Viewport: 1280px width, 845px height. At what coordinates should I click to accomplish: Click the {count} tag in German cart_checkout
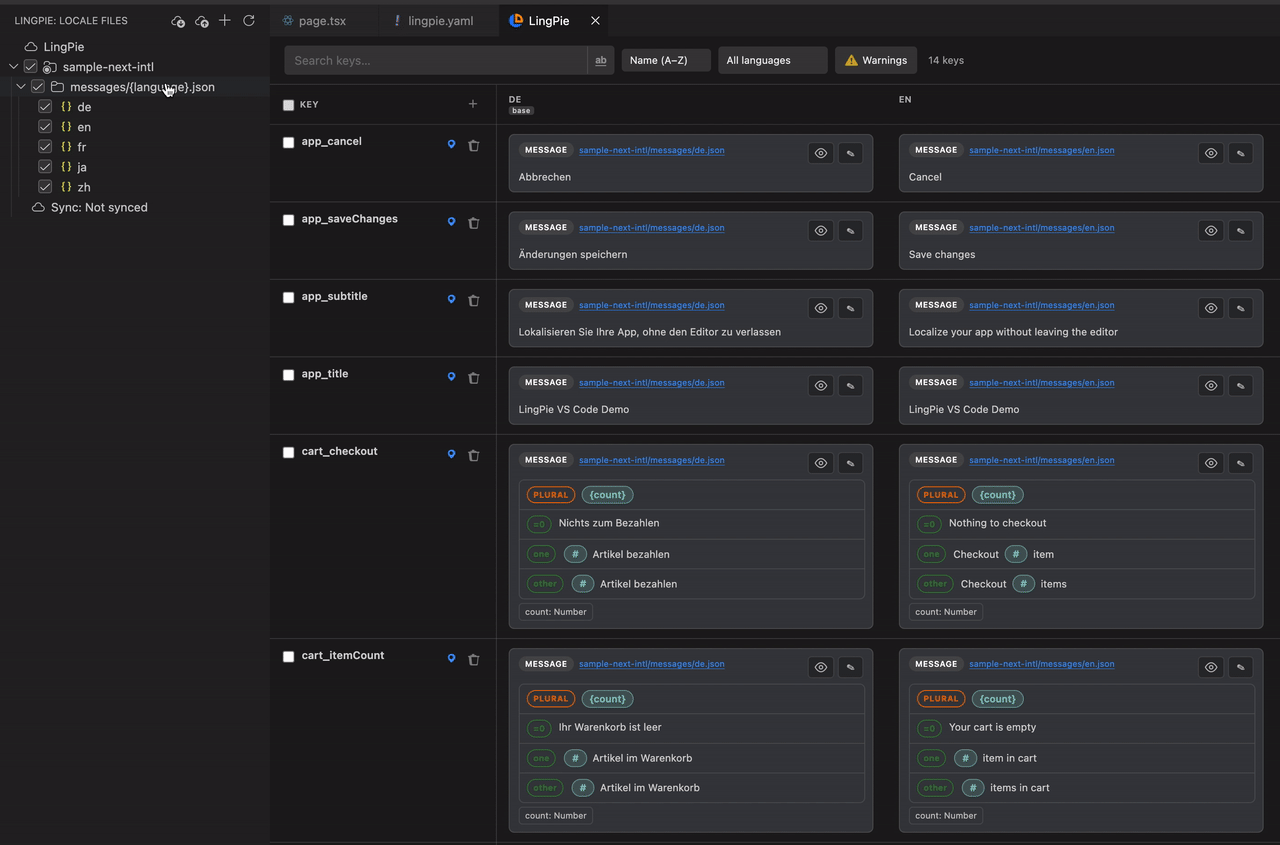click(x=607, y=495)
